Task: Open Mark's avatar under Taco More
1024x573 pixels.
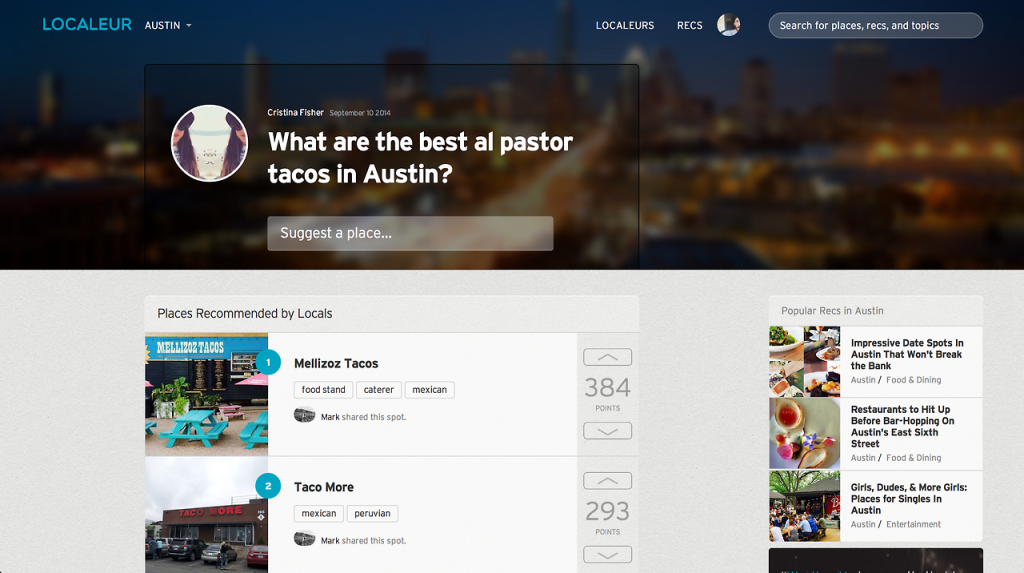Action: (304, 538)
